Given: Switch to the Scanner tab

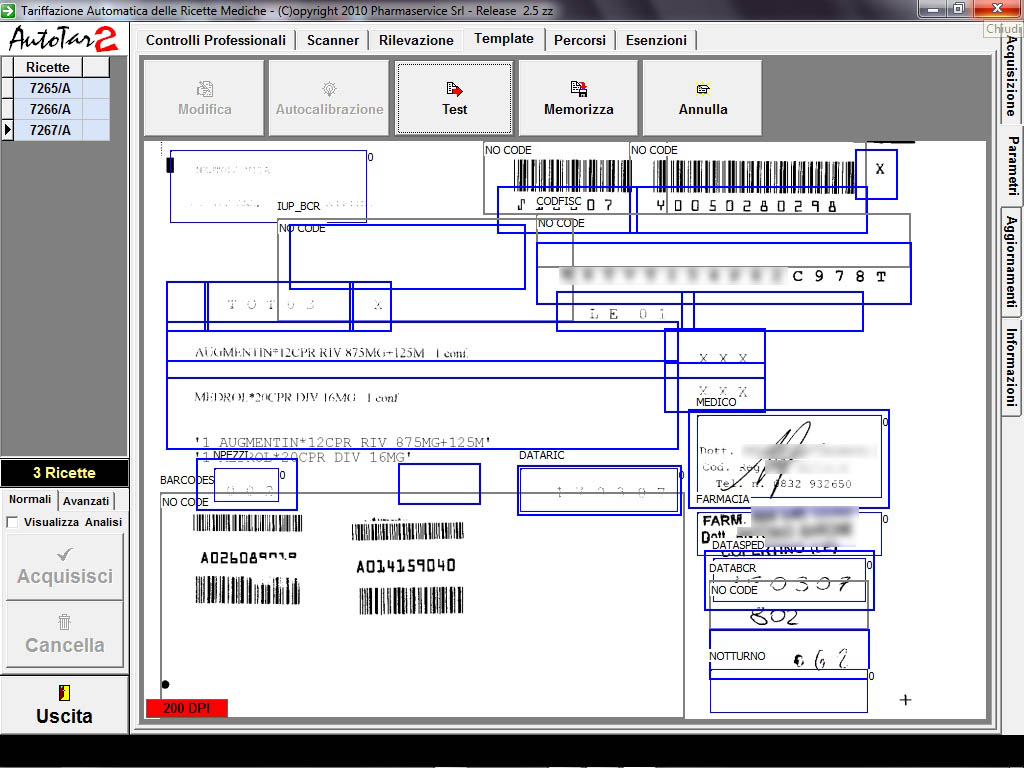Looking at the screenshot, I should (333, 40).
